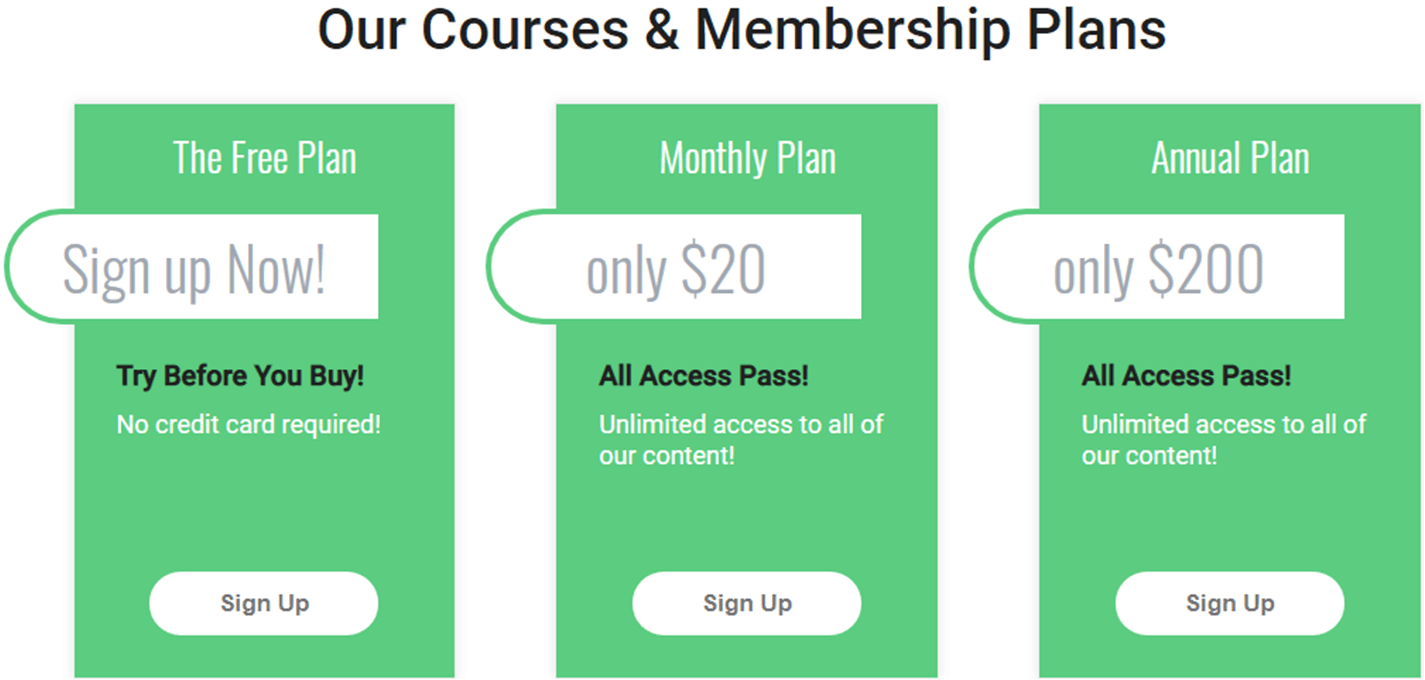Click Monthly Plan's unlimited access description
Screen dimensions: 1425x680
tap(741, 440)
